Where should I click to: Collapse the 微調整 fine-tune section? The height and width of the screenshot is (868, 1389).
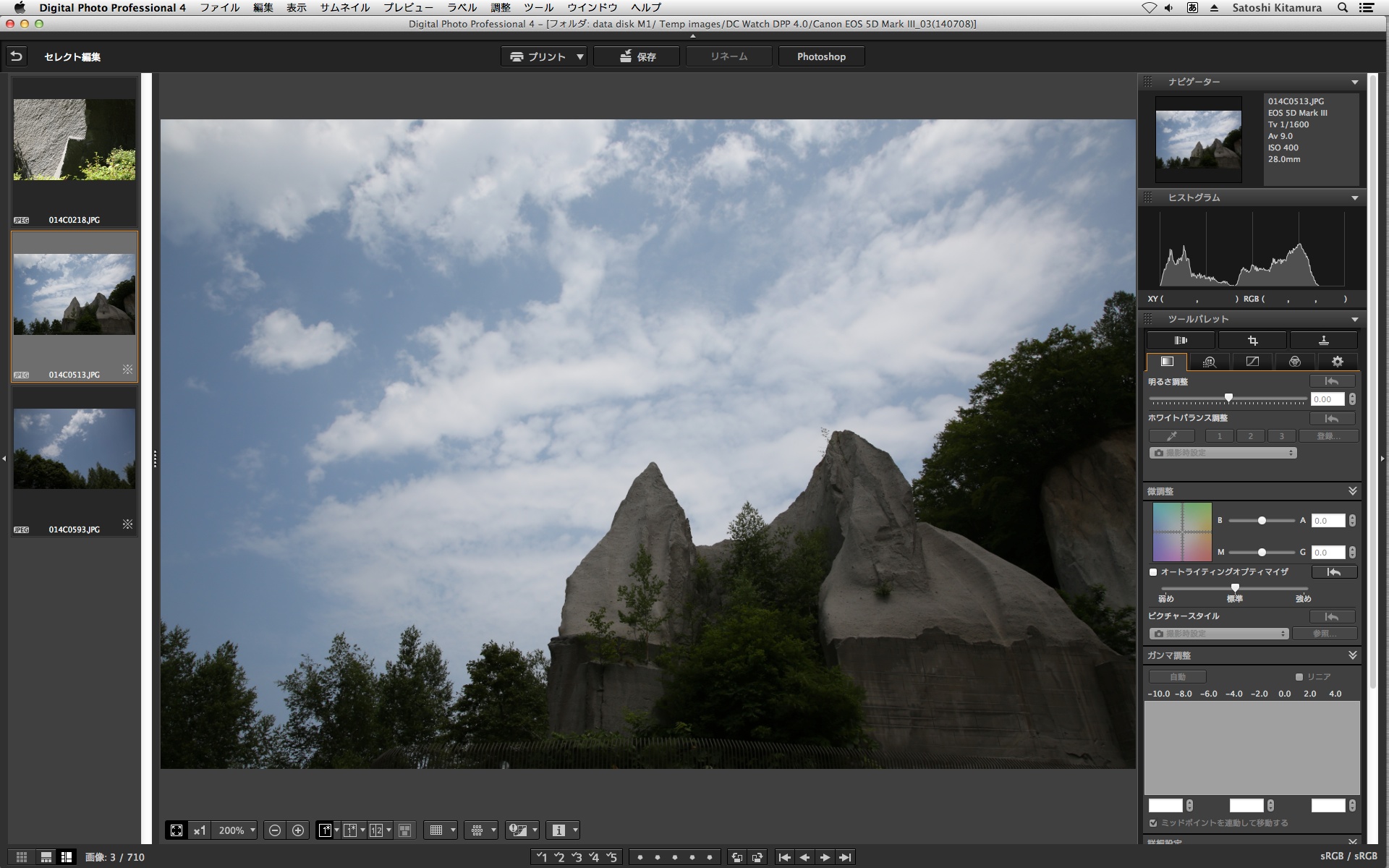1352,491
